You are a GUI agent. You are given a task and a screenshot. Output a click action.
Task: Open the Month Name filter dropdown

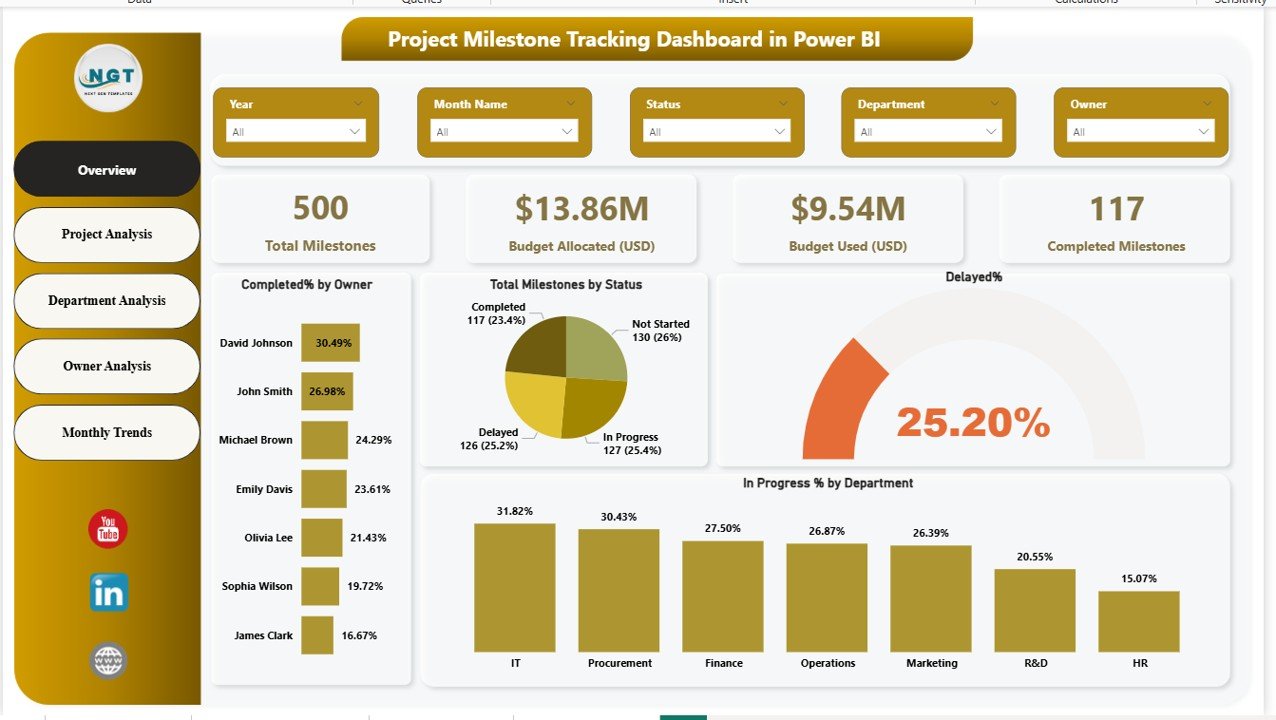[x=567, y=130]
